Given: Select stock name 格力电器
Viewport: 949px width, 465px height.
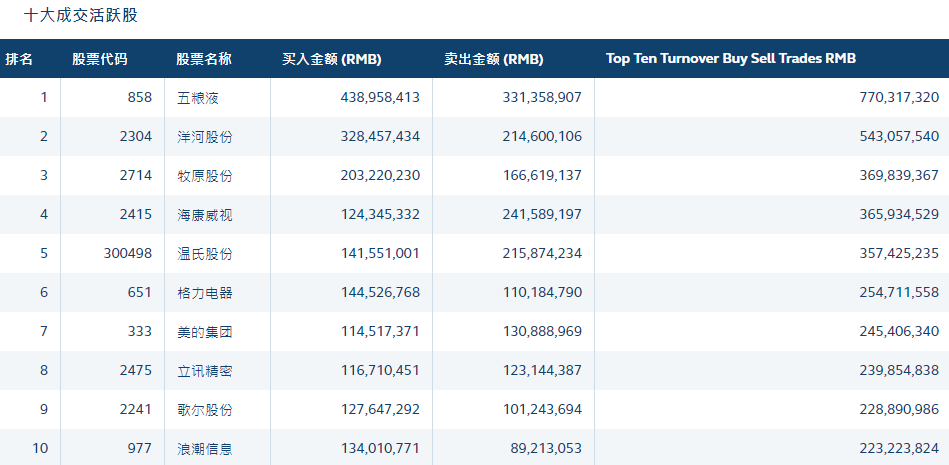Looking at the screenshot, I should coord(205,293).
